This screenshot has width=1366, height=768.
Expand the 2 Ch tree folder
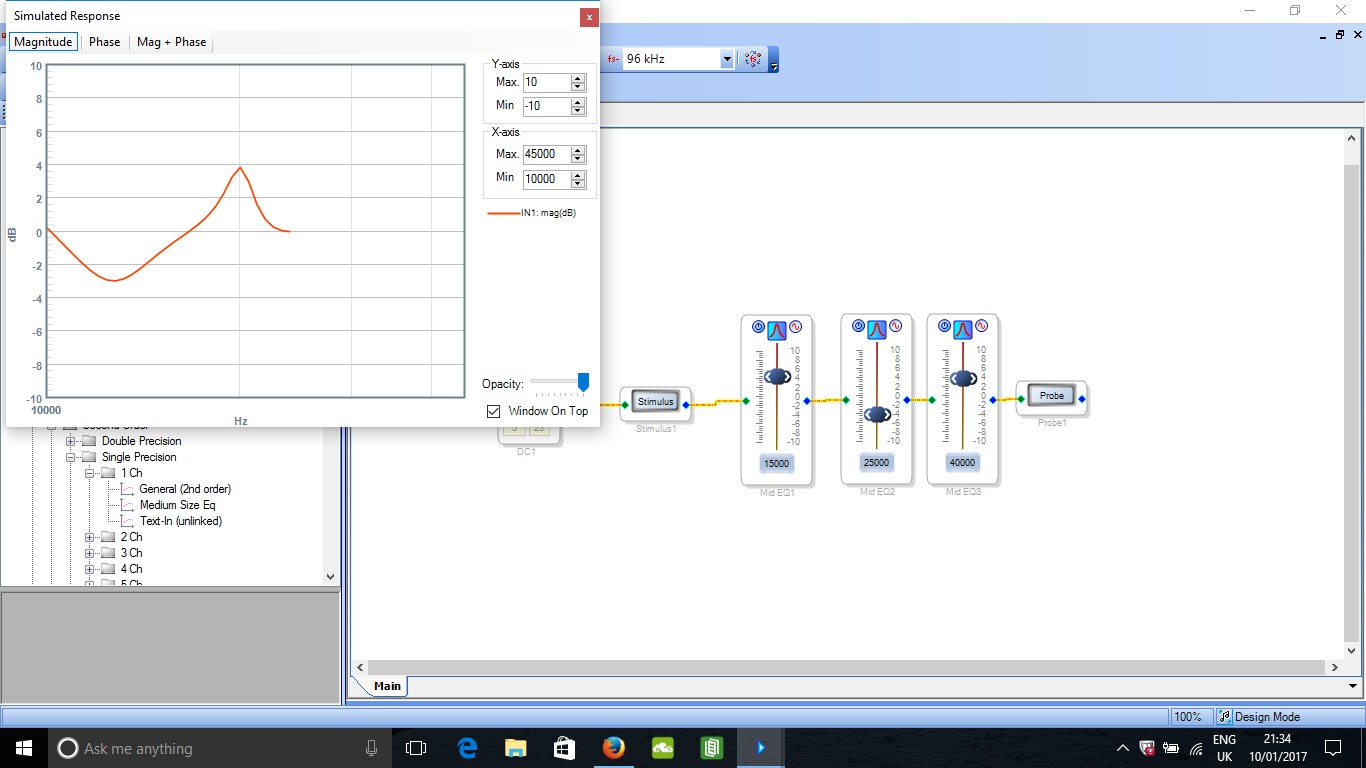point(90,537)
